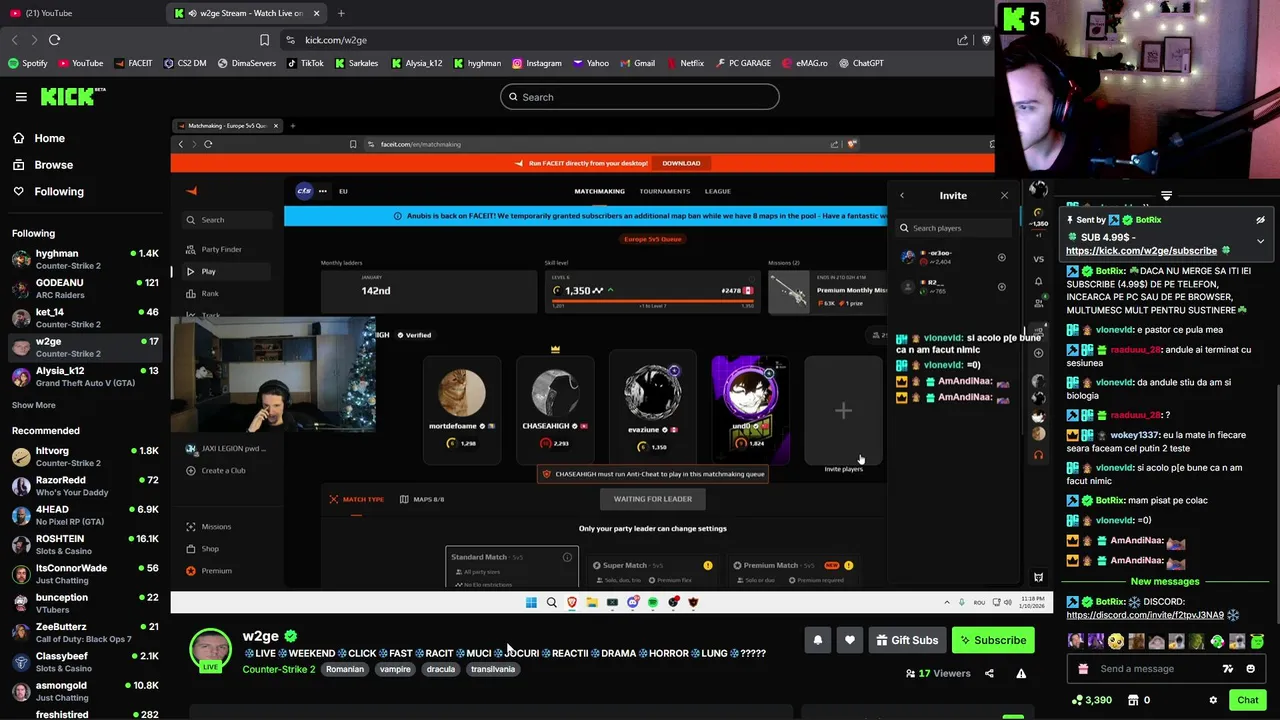Click the transilvania tag

pos(493,669)
